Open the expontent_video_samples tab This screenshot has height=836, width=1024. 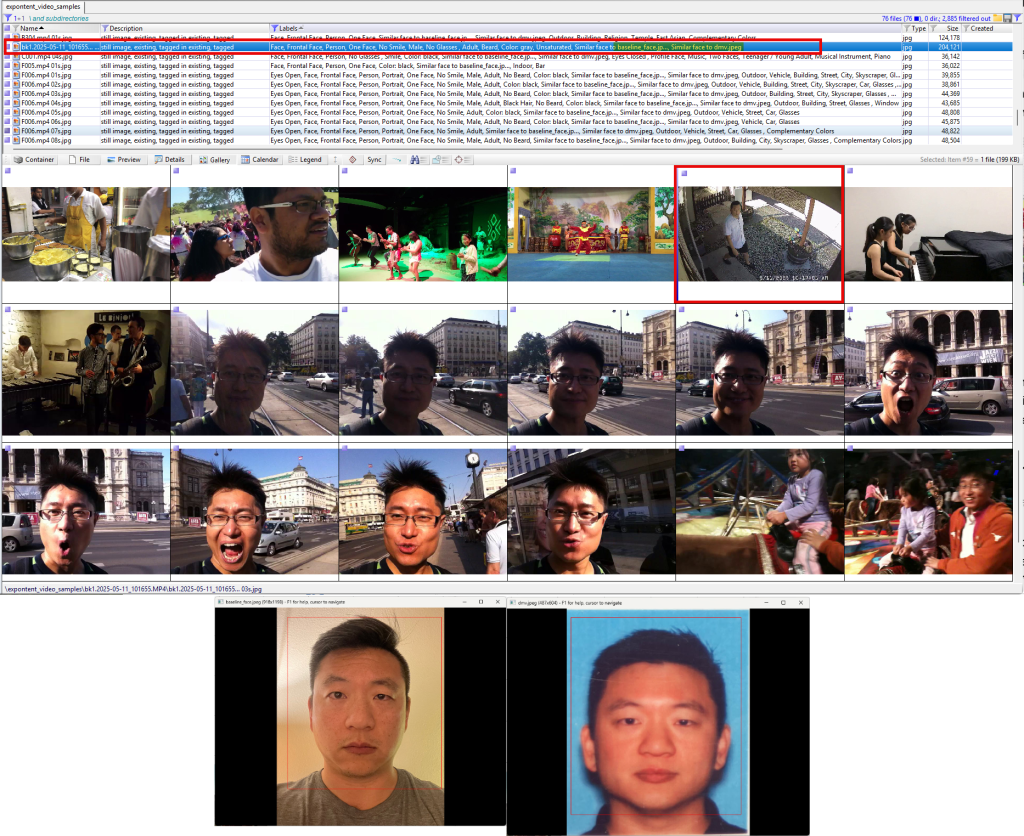click(x=43, y=7)
